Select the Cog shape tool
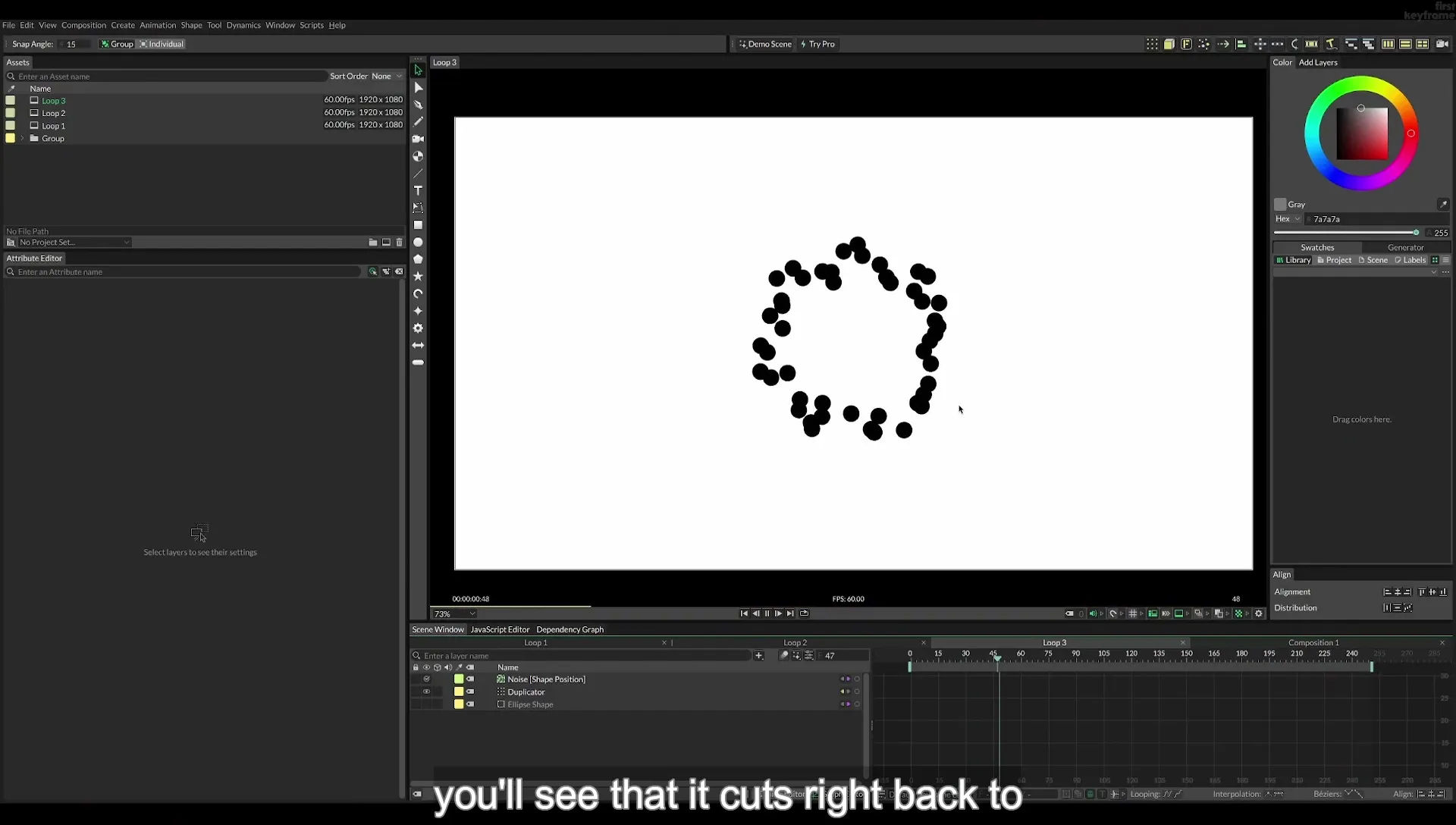Screen dimensions: 1456x825 [x=418, y=328]
